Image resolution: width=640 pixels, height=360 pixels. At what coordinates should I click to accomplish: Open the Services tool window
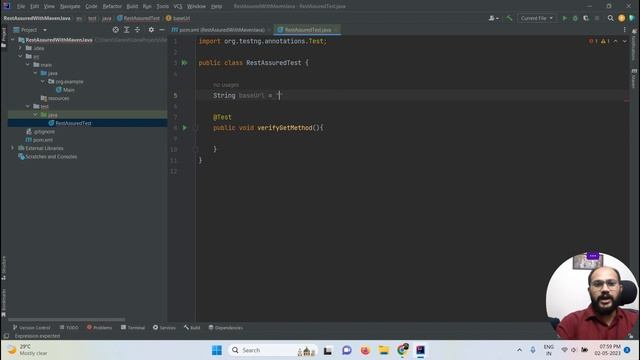coord(164,327)
